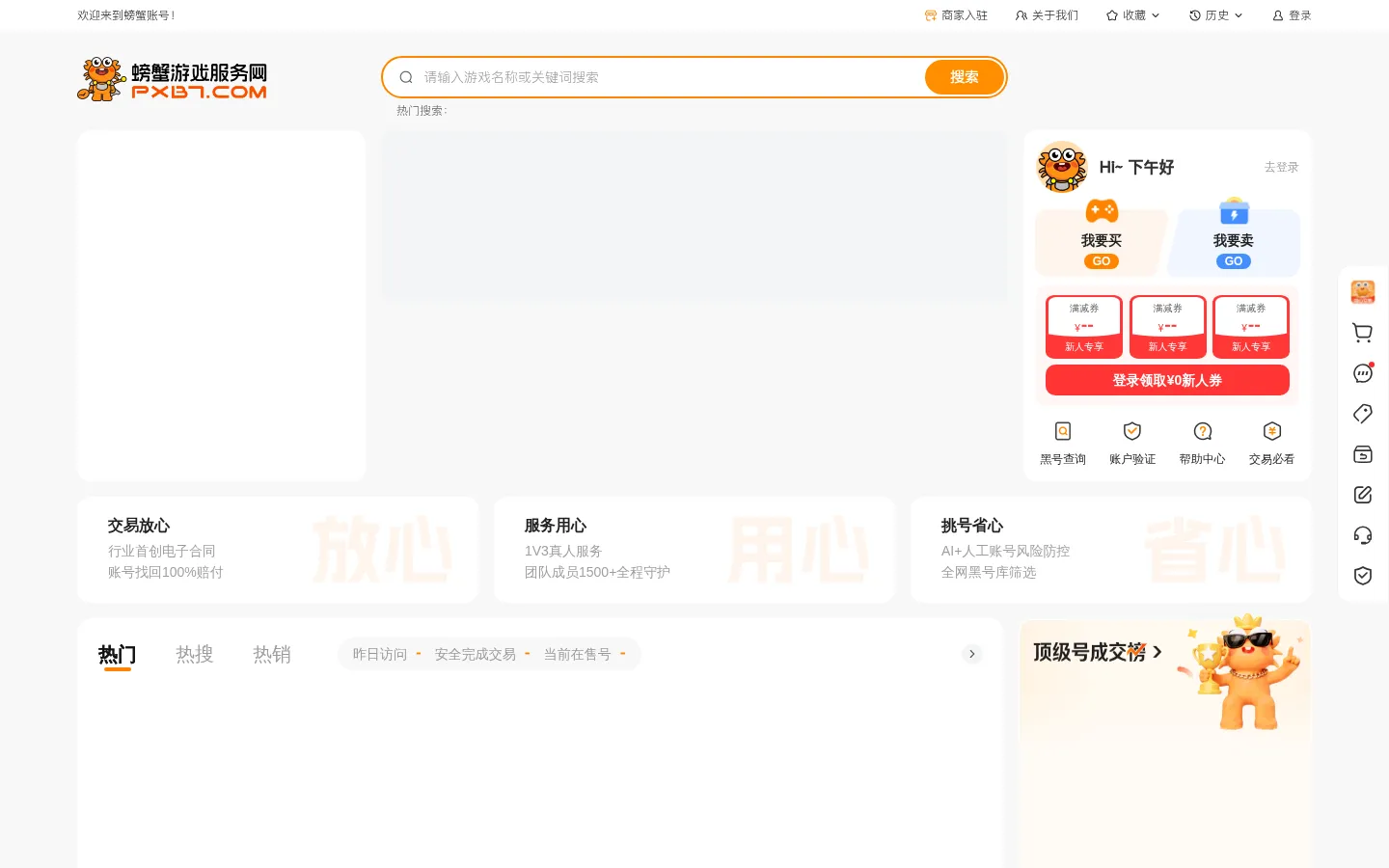Select 我要卖 card
The width and height of the screenshot is (1389, 868).
coord(1234,237)
